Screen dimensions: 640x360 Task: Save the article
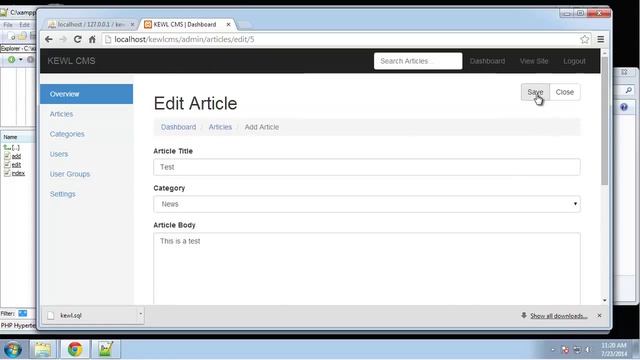(535, 92)
